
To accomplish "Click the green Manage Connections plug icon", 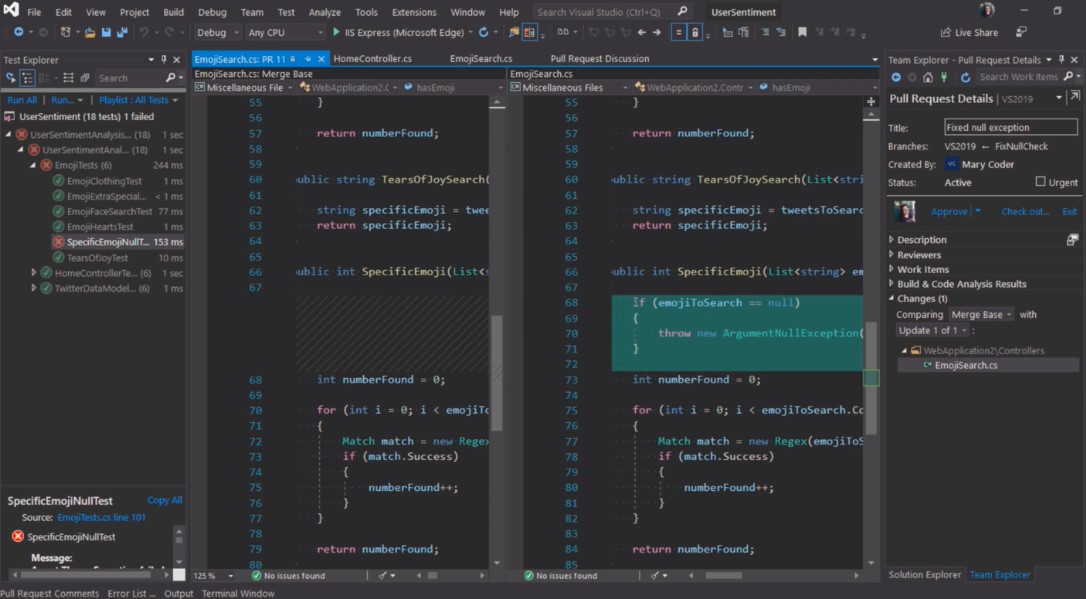I will pos(943,77).
